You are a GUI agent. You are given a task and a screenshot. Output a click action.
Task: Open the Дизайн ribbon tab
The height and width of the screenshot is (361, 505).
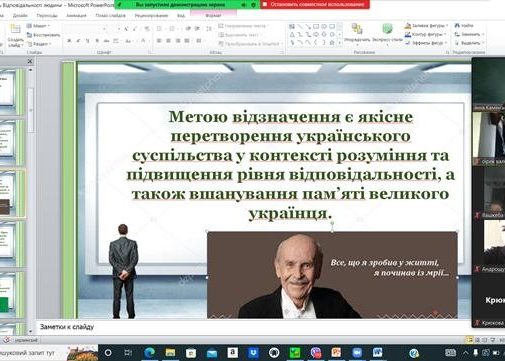point(20,15)
